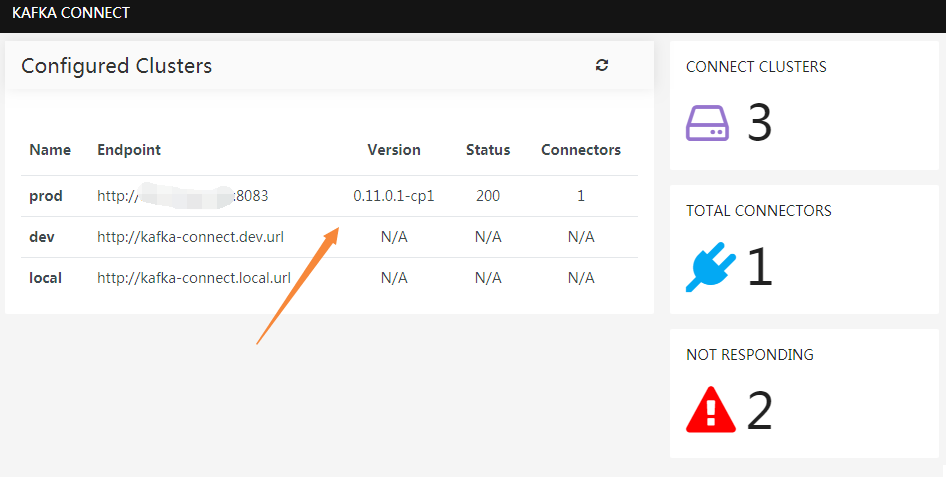This screenshot has width=946, height=478.
Task: Click the total connectors count 1
Action: click(x=760, y=266)
